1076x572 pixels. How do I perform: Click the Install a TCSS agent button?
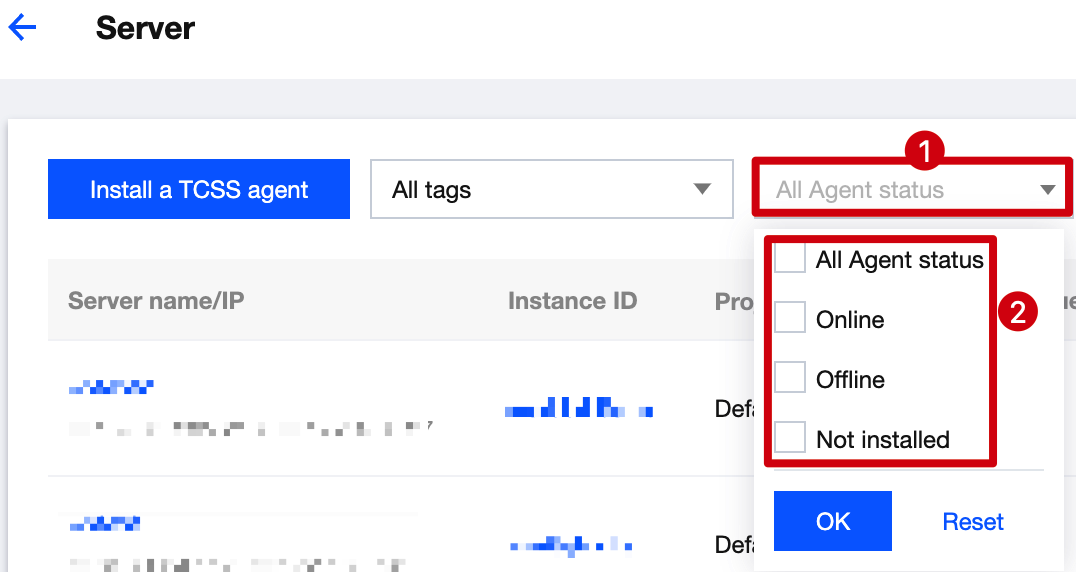click(199, 189)
